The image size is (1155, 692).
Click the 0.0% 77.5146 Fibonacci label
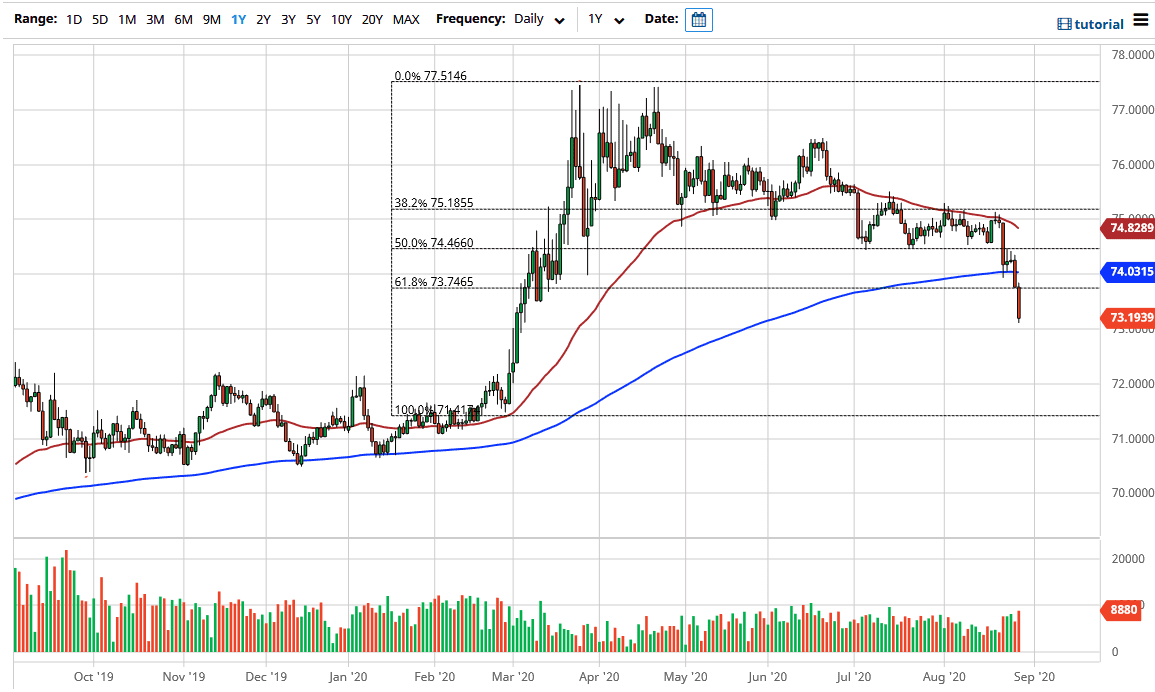pyautogui.click(x=431, y=76)
